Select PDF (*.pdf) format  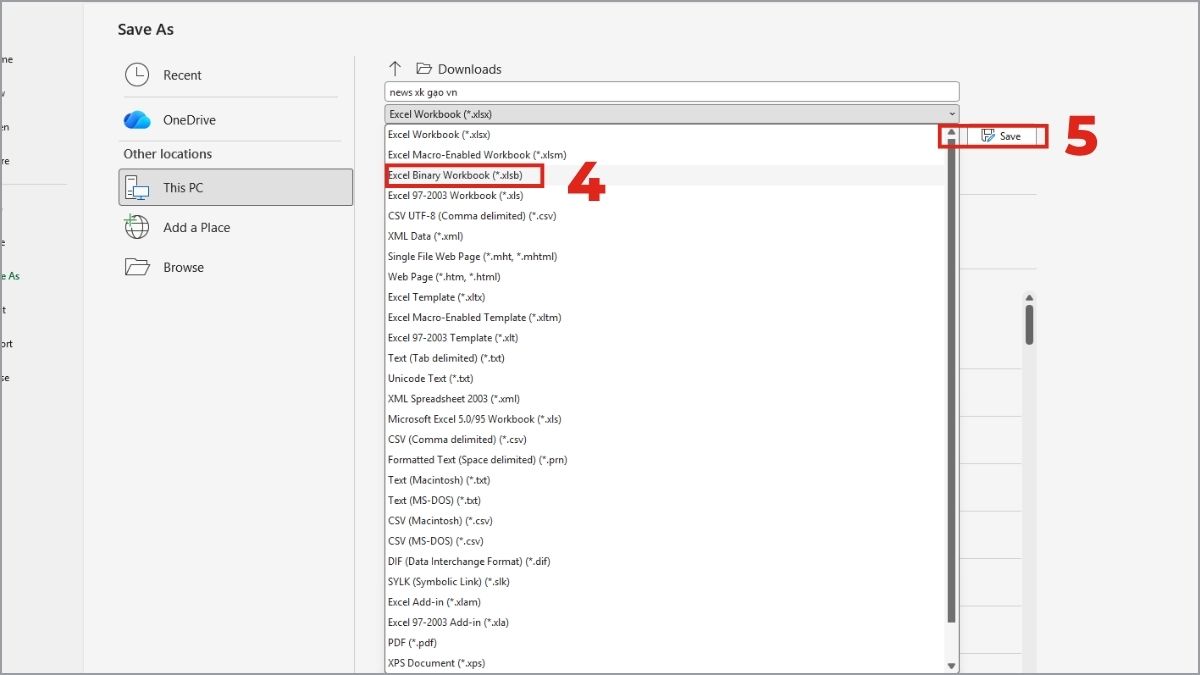[665, 643]
